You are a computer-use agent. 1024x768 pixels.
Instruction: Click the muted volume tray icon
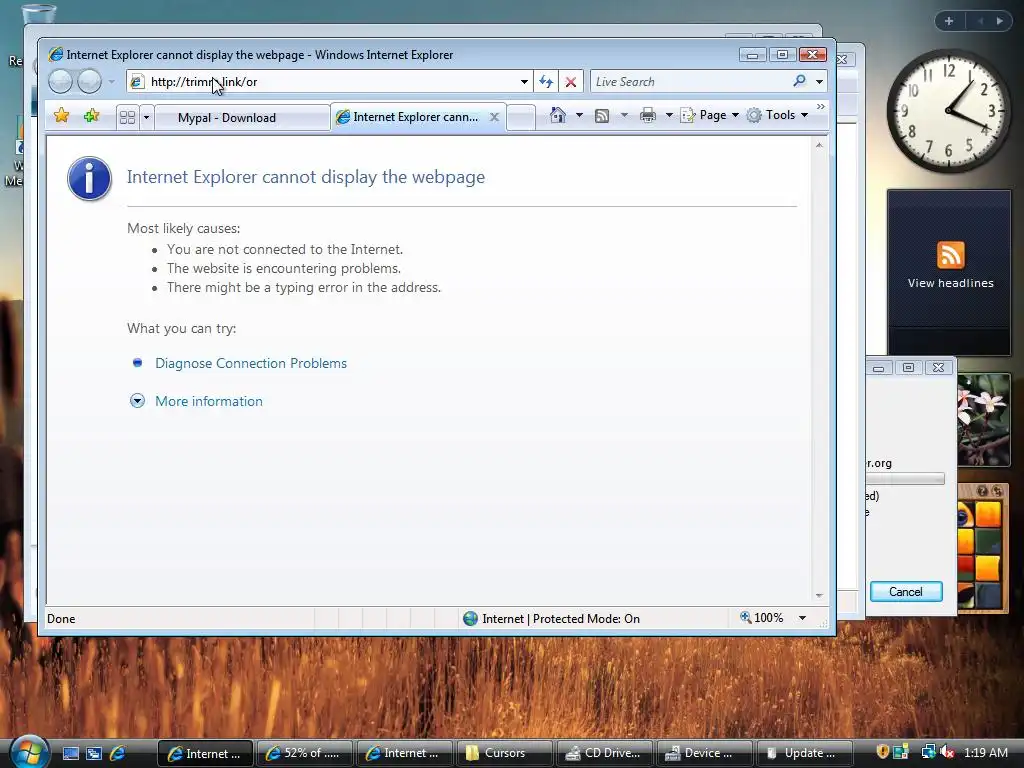click(x=946, y=752)
